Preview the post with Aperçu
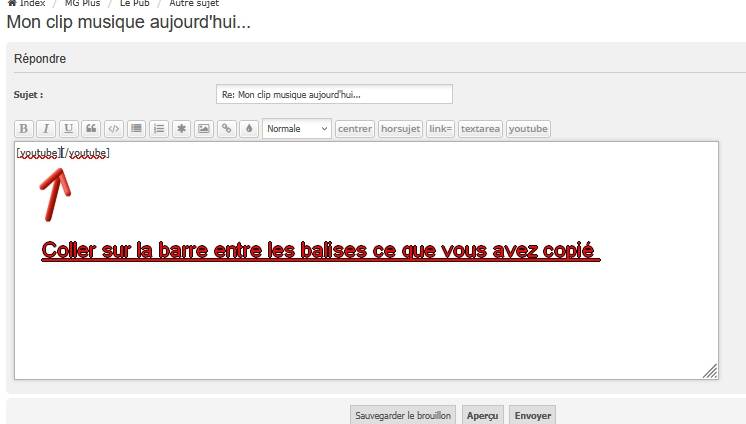This screenshot has width=746, height=424. (482, 415)
